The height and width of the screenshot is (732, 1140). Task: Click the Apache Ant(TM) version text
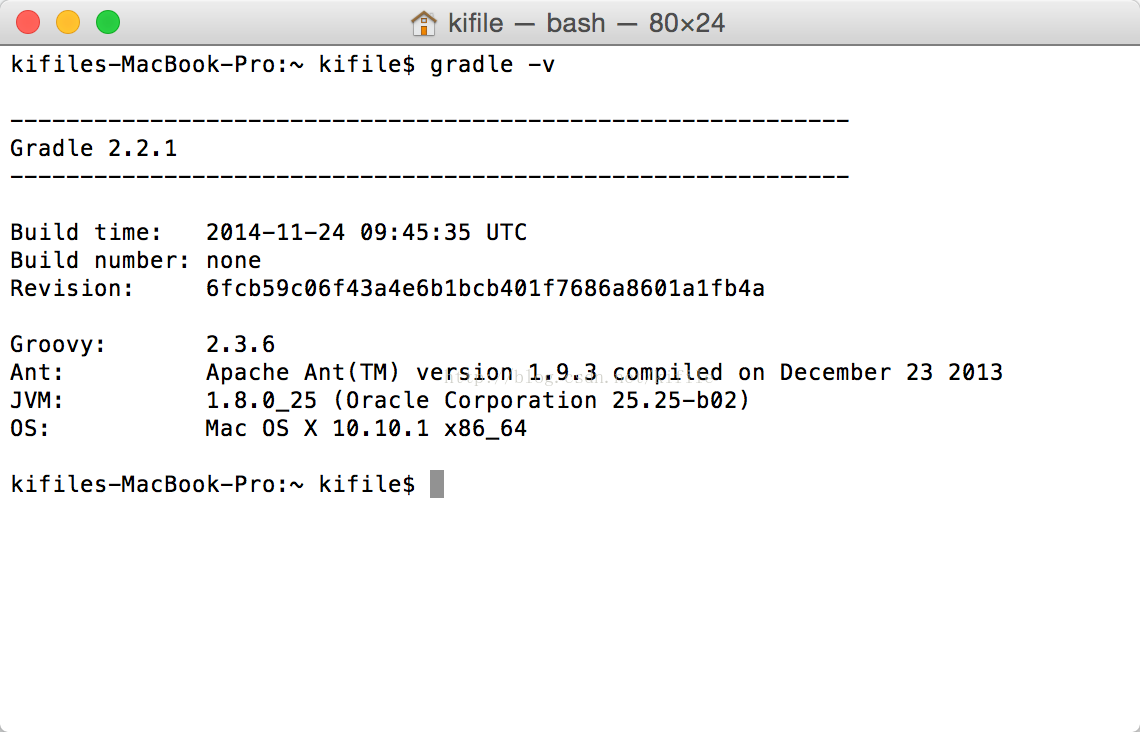[406, 372]
